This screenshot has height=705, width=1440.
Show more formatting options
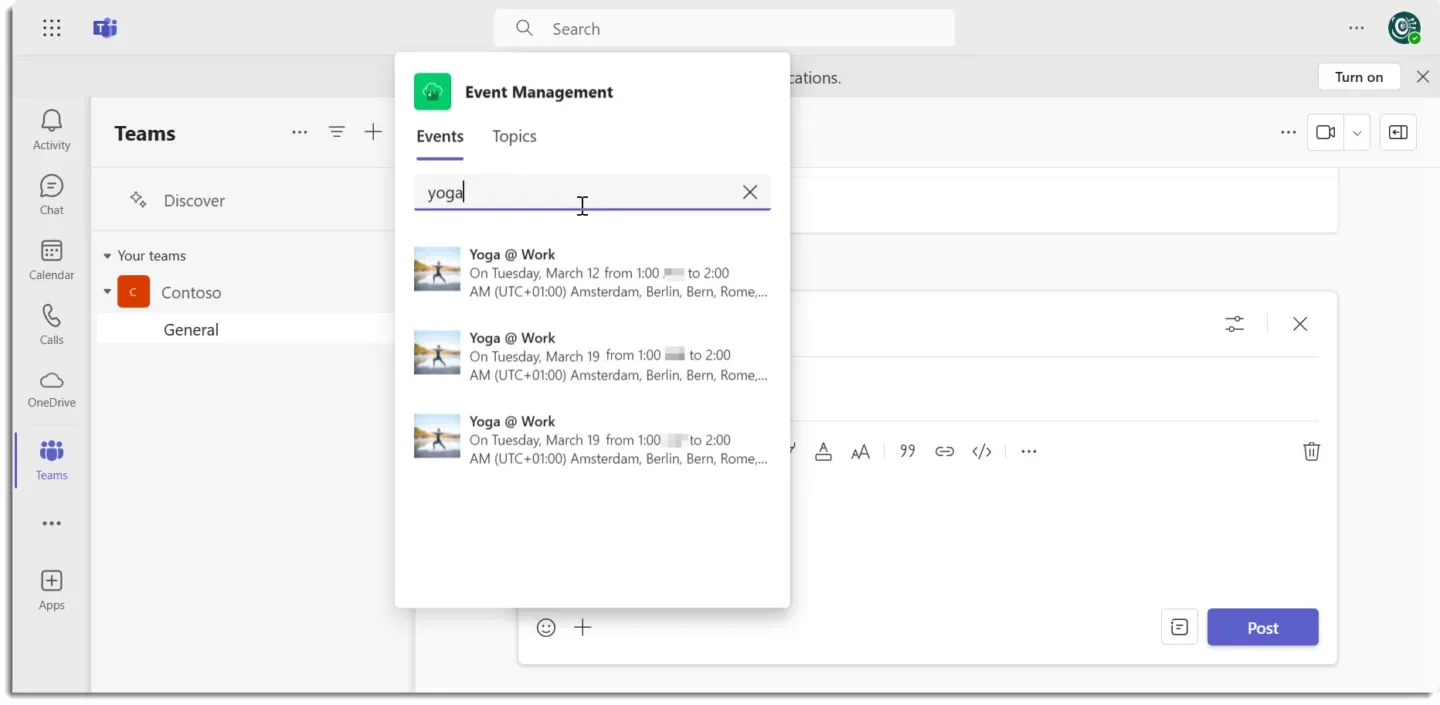click(x=1029, y=452)
